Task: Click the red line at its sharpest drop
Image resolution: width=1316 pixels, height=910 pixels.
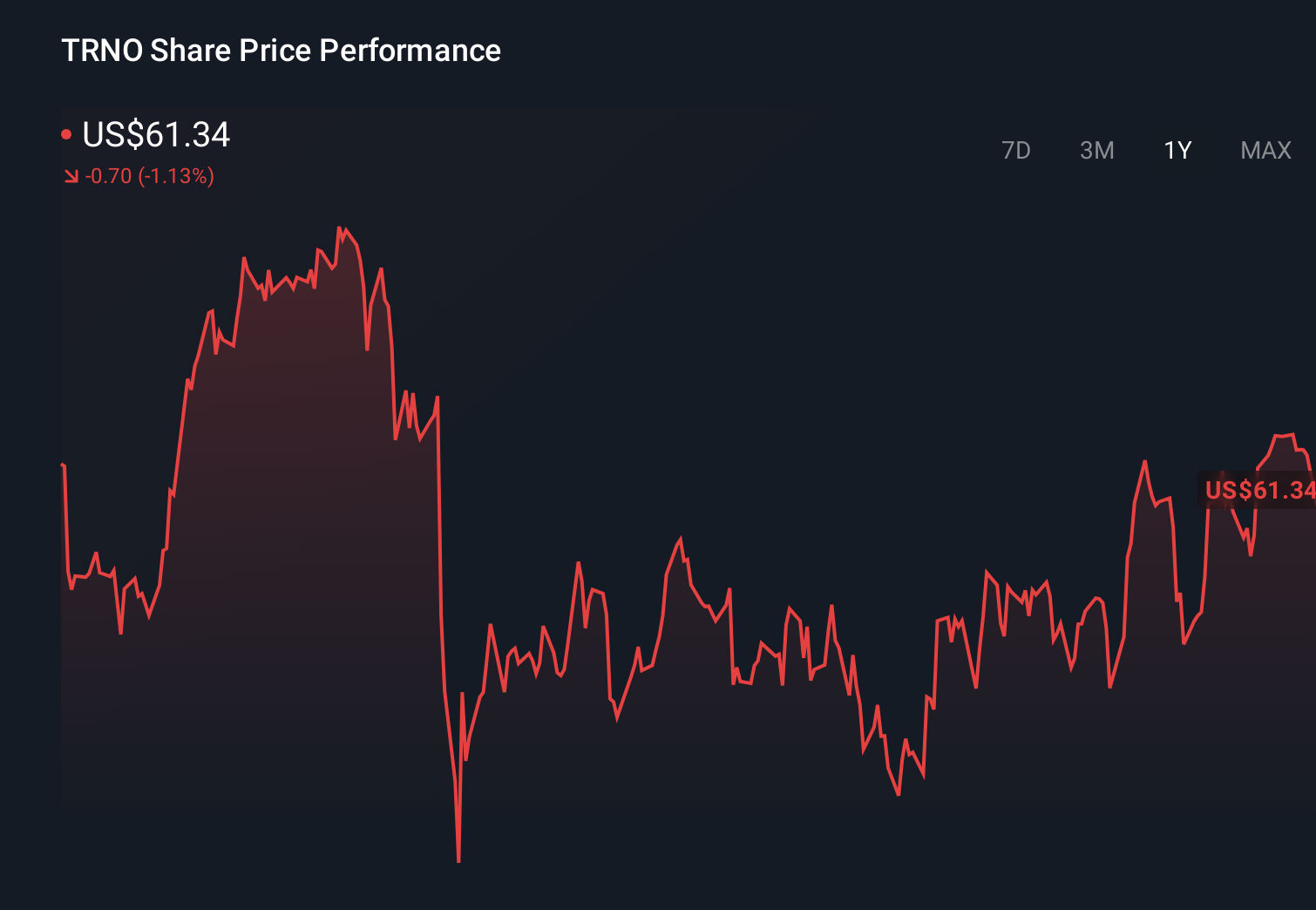Action: (x=444, y=610)
